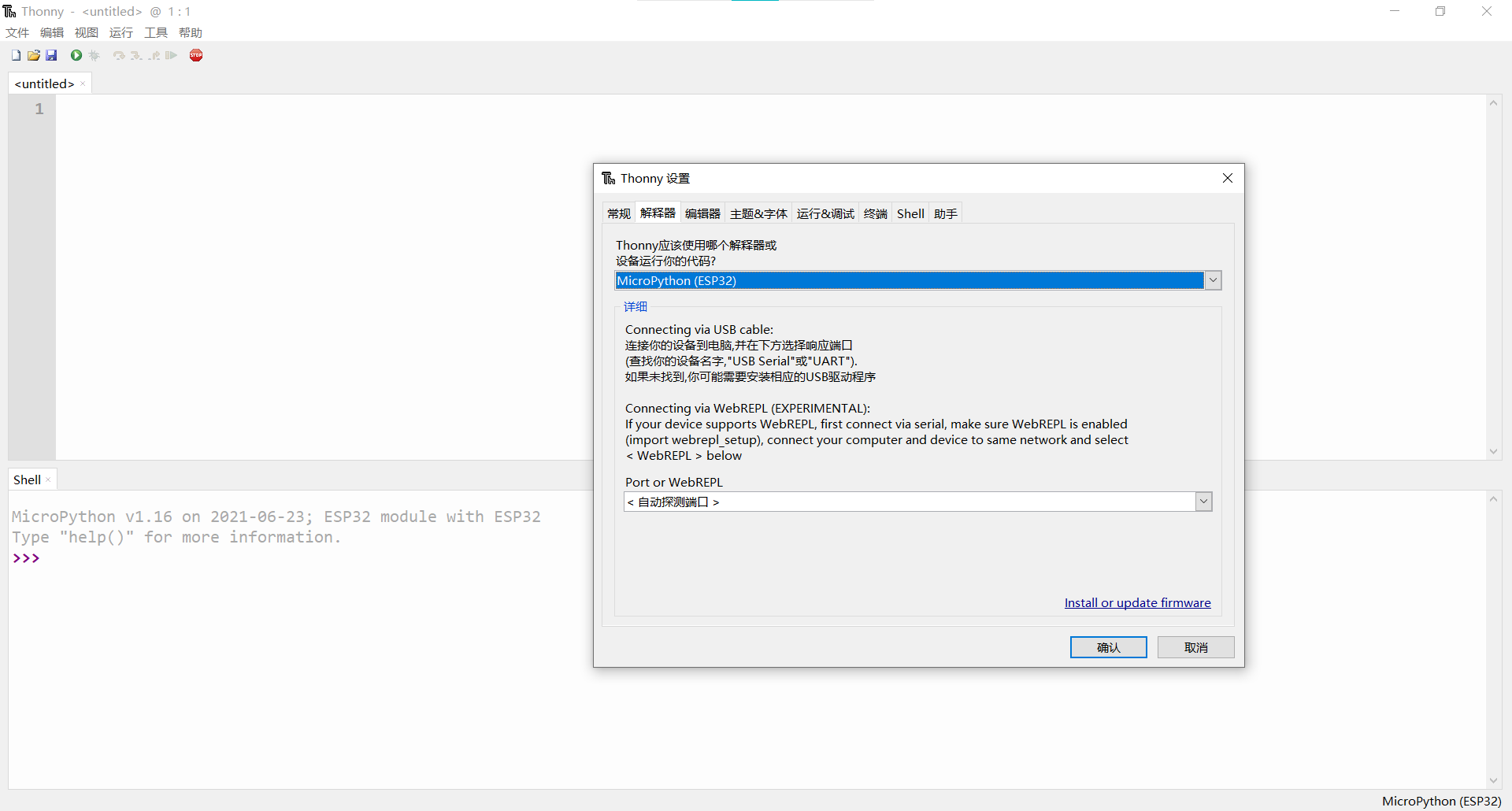The width and height of the screenshot is (1512, 811).
Task: Click the Save floppy disk icon
Action: pyautogui.click(x=51, y=55)
